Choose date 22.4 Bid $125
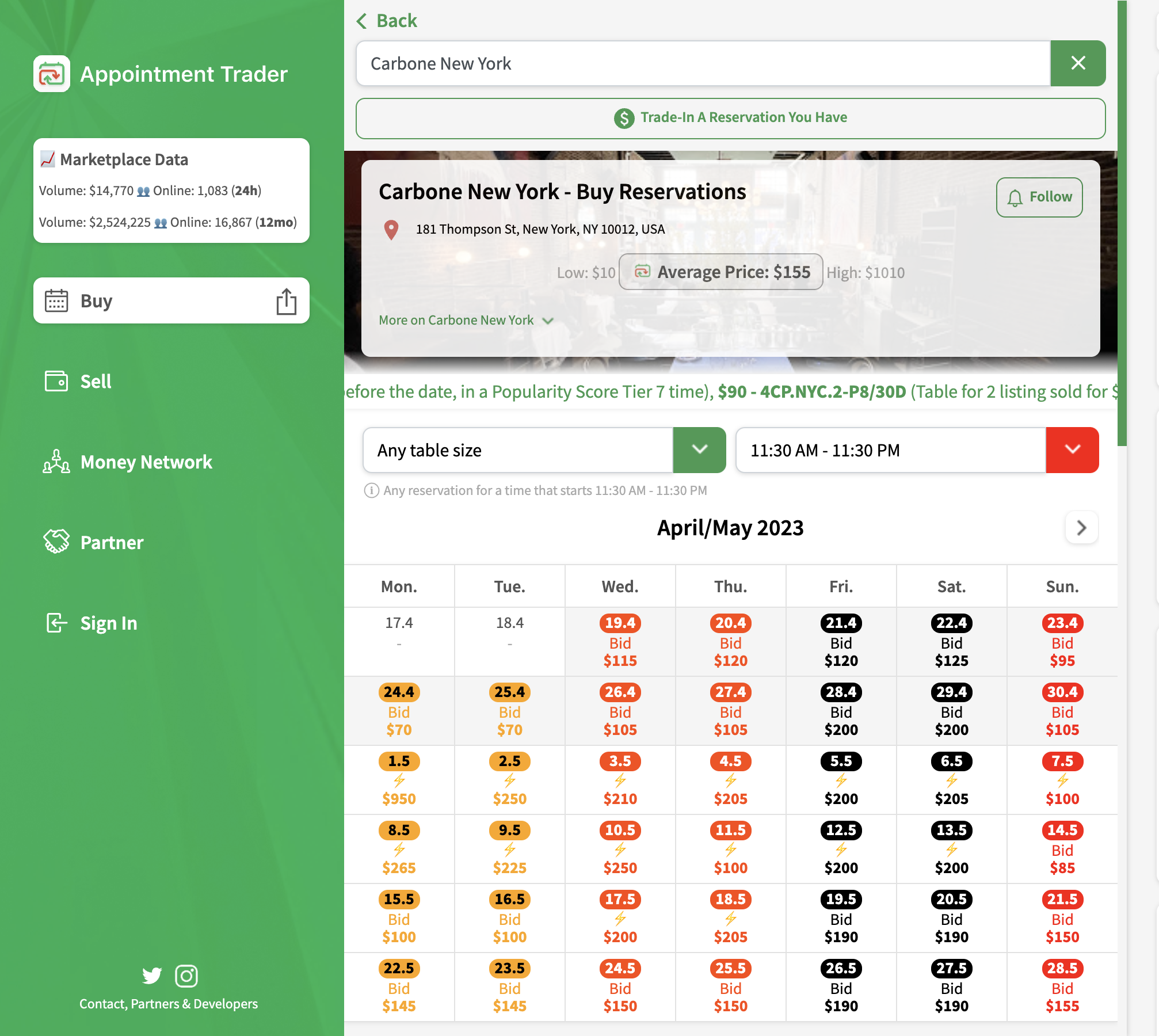Screen dimensions: 1159x1036 pos(952,642)
